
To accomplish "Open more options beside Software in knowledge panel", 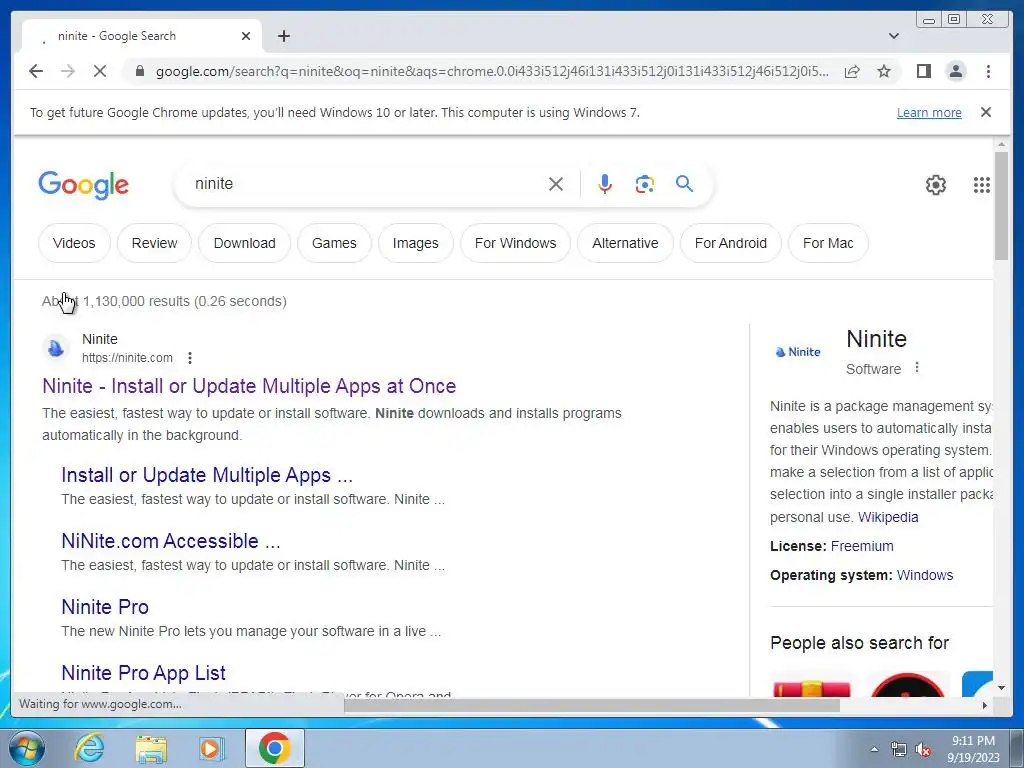I will [x=917, y=368].
